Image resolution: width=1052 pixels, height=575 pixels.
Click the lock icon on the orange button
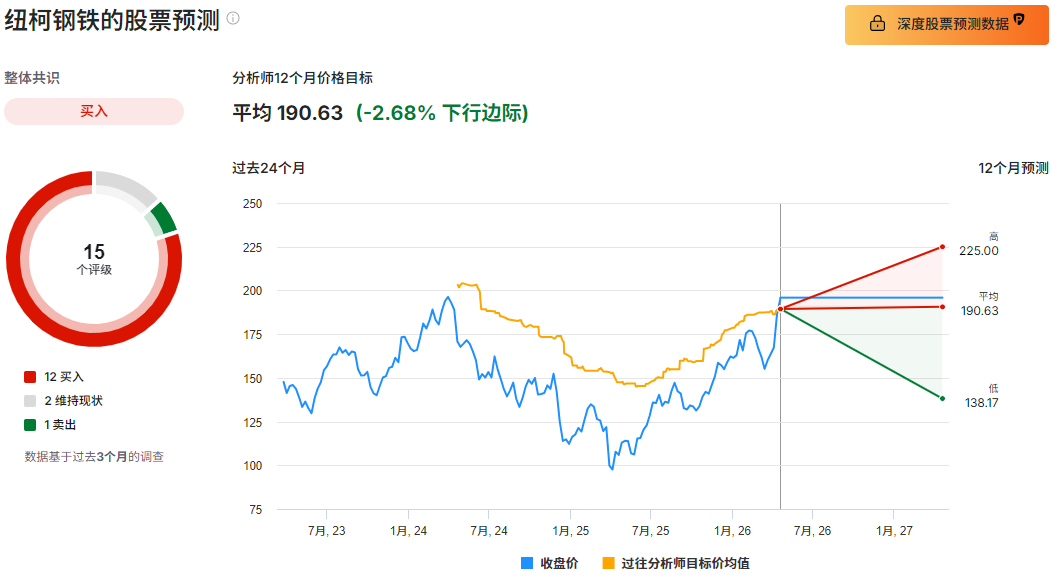[877, 23]
